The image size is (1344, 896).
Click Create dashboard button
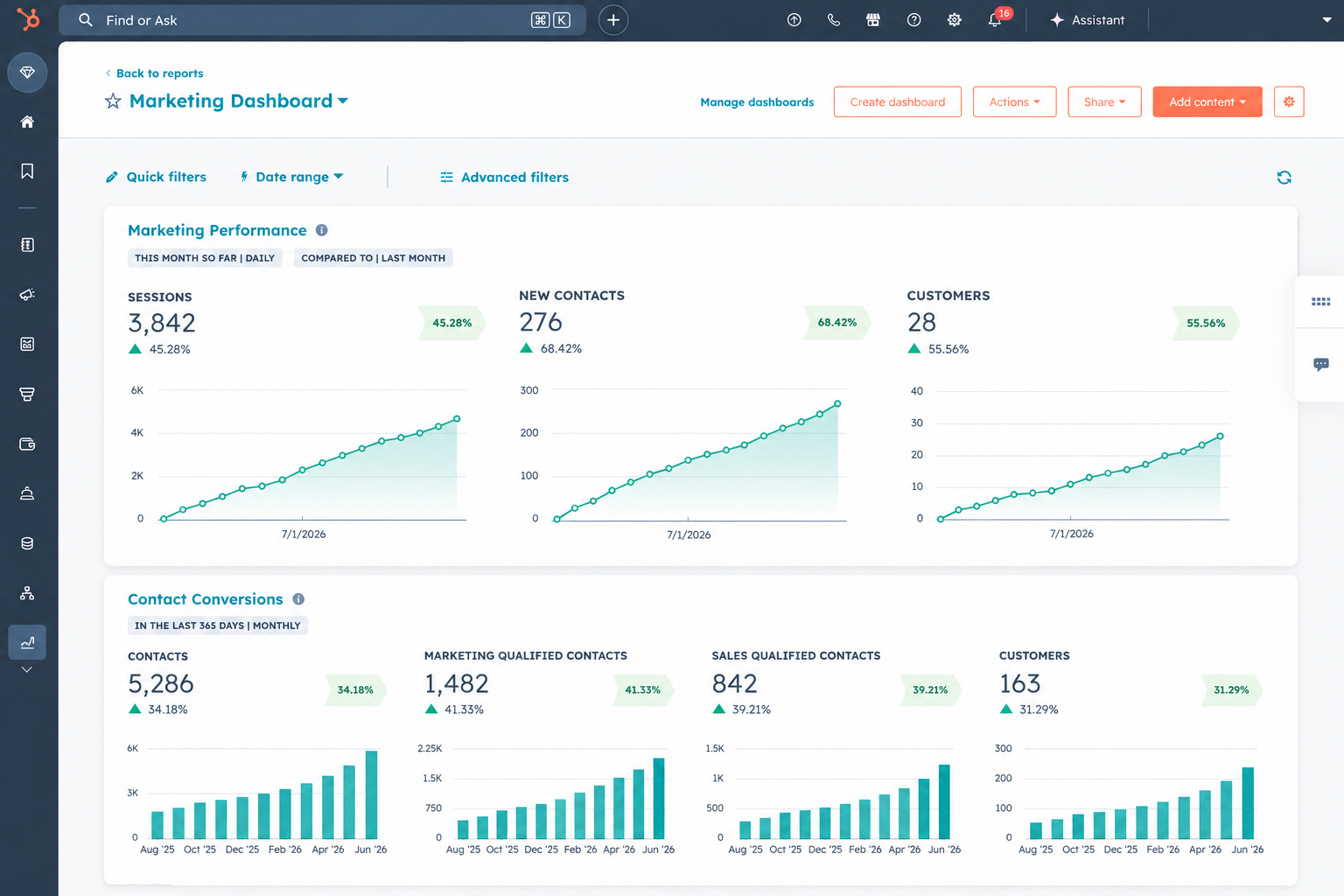898,102
